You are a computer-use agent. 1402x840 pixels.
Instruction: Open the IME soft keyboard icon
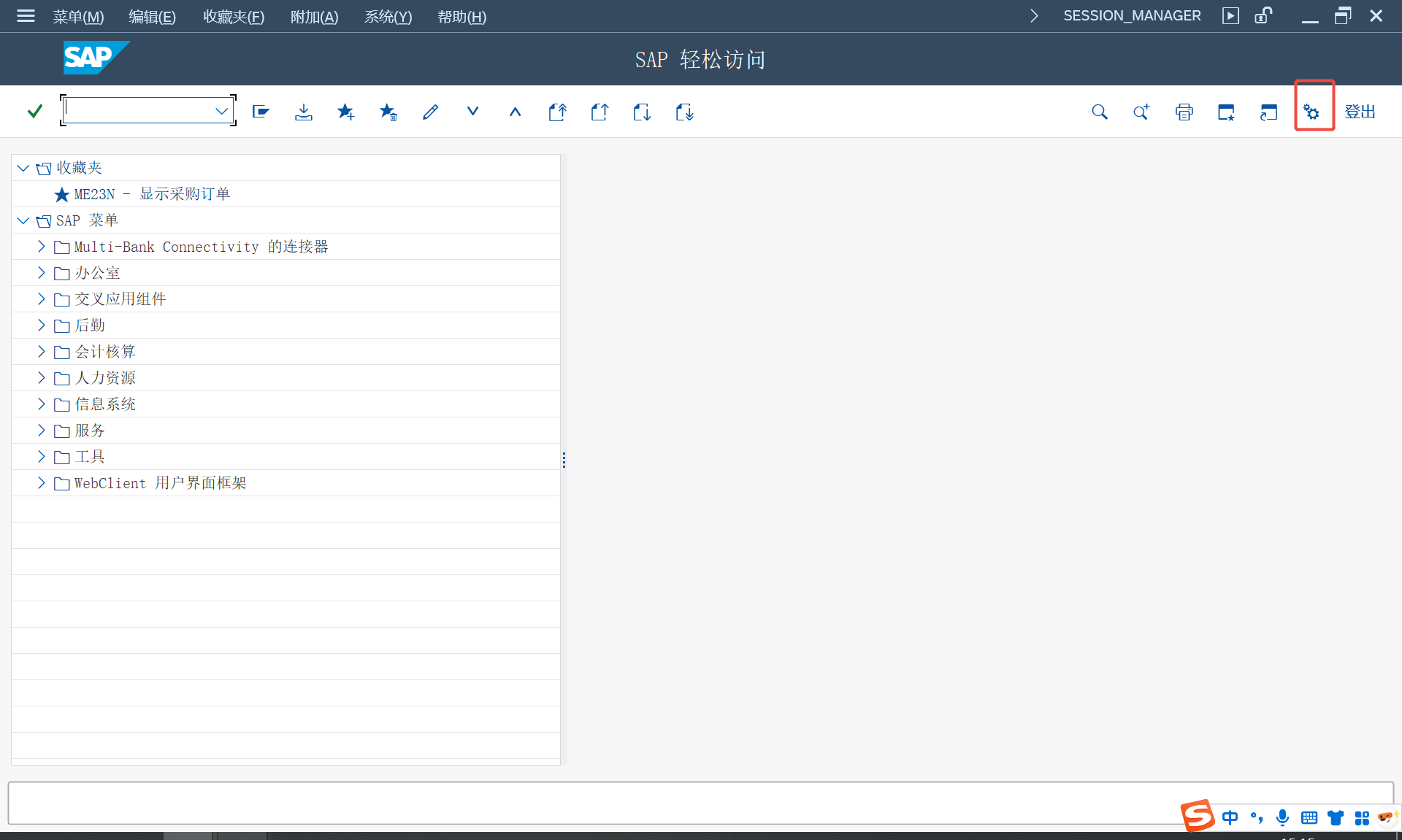click(1309, 817)
